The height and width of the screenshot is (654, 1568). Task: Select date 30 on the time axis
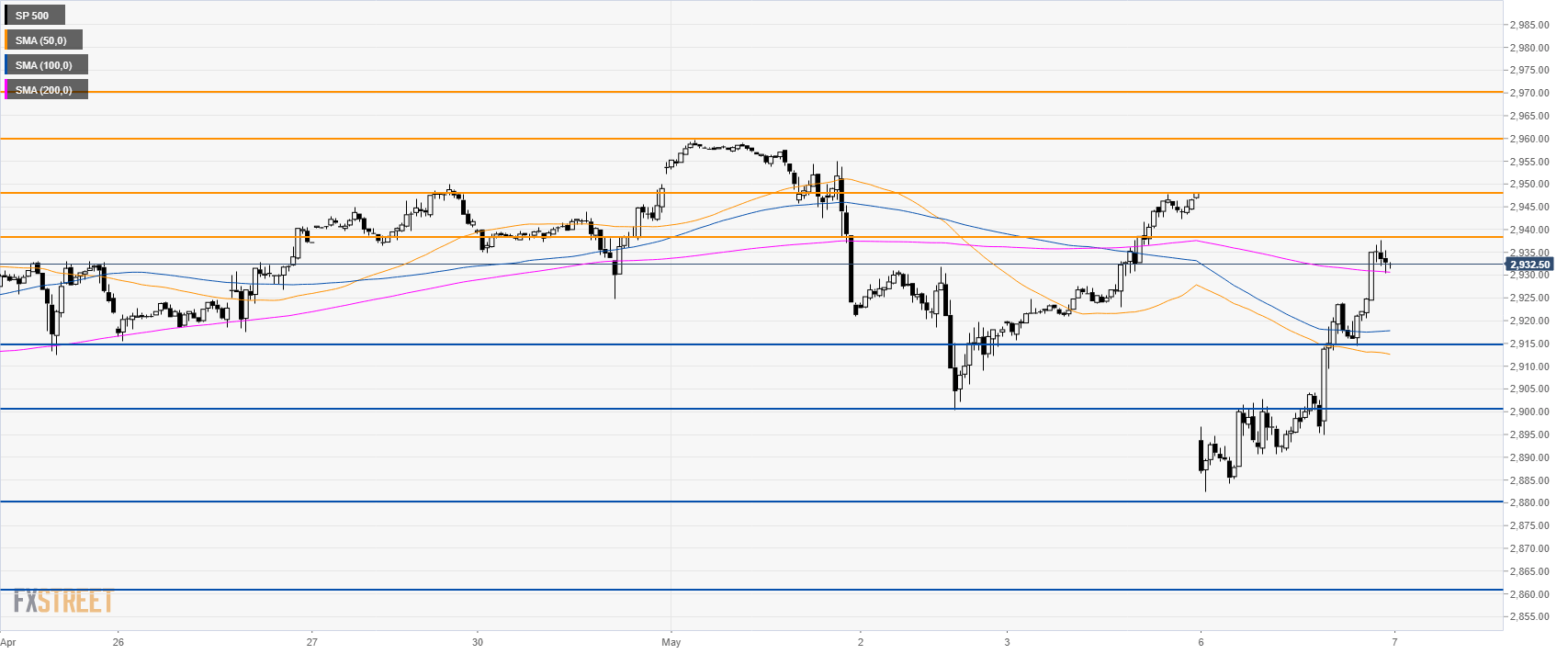click(478, 642)
